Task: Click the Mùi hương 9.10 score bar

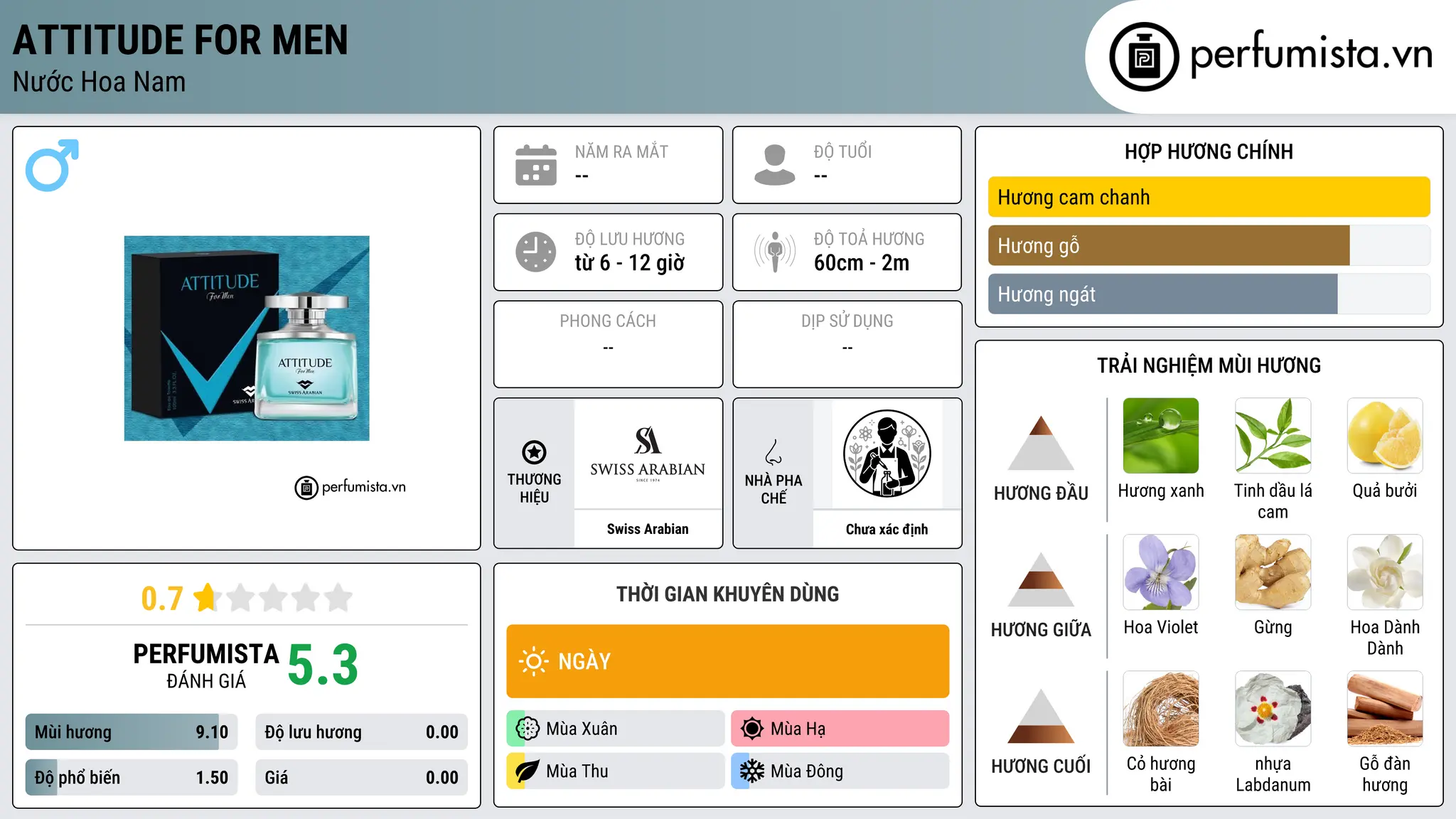Action: [x=132, y=732]
